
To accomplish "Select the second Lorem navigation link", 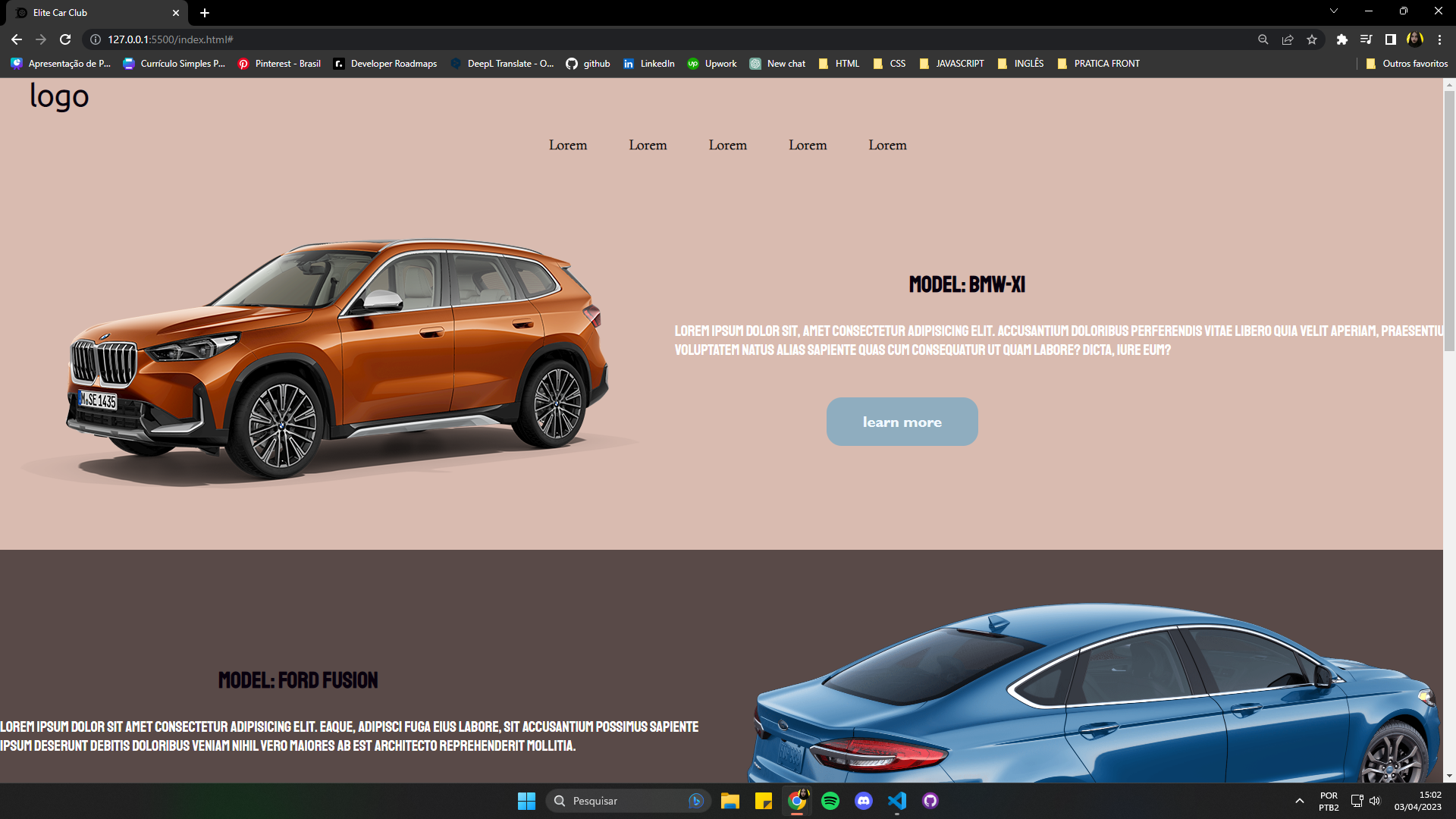I will click(647, 145).
